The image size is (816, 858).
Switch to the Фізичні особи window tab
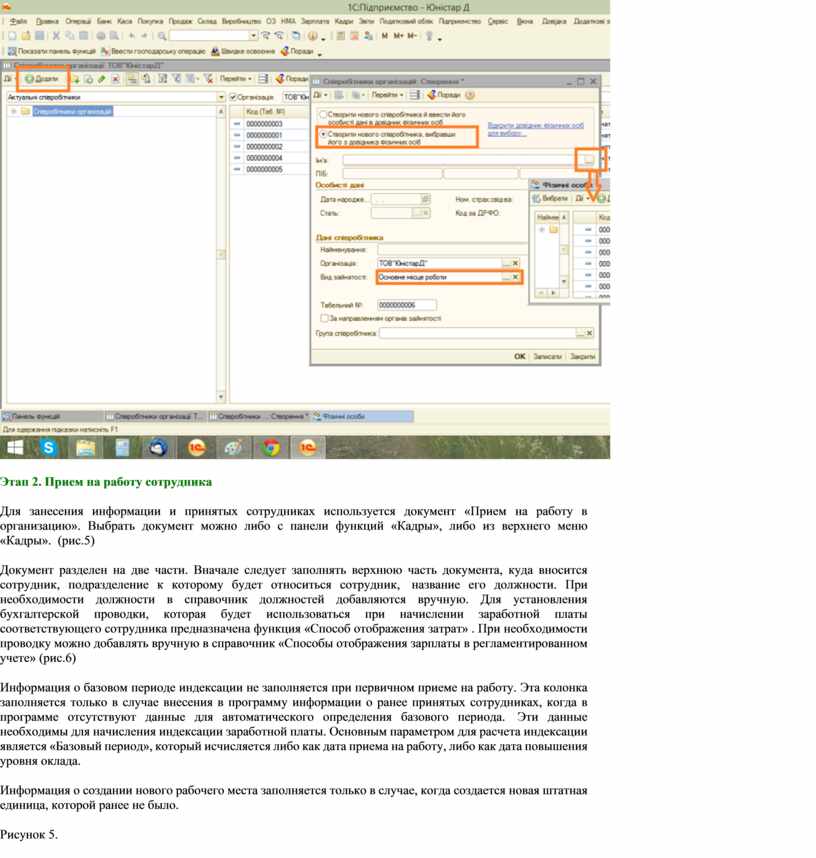point(362,416)
